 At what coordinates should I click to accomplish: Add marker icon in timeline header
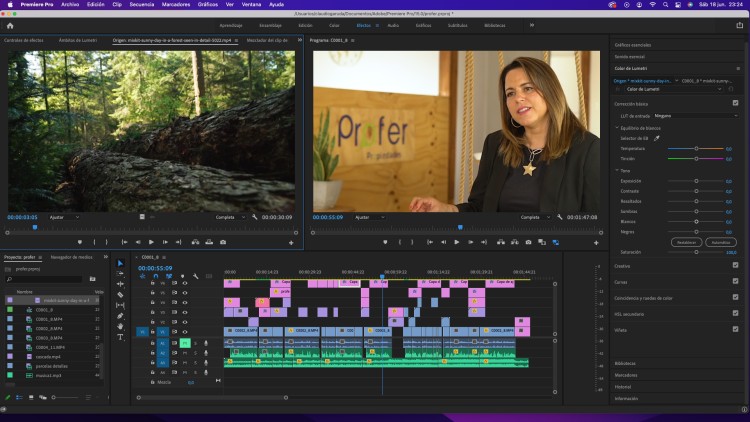click(x=182, y=276)
